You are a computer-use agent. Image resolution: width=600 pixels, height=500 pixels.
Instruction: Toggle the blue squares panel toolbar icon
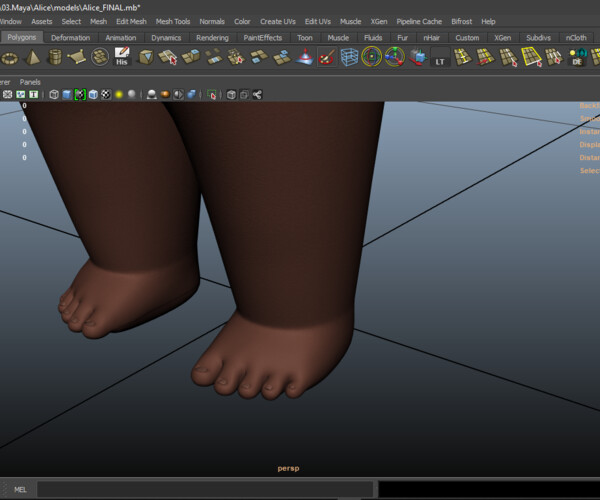pos(21,94)
